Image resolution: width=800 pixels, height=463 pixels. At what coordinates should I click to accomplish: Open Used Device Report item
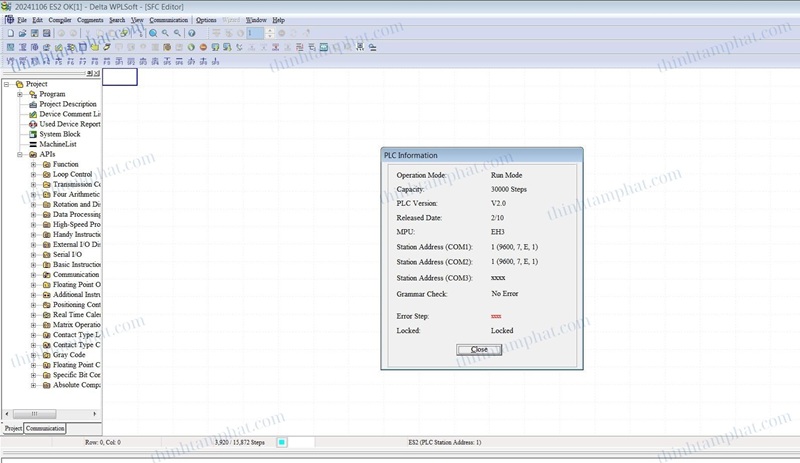click(69, 124)
